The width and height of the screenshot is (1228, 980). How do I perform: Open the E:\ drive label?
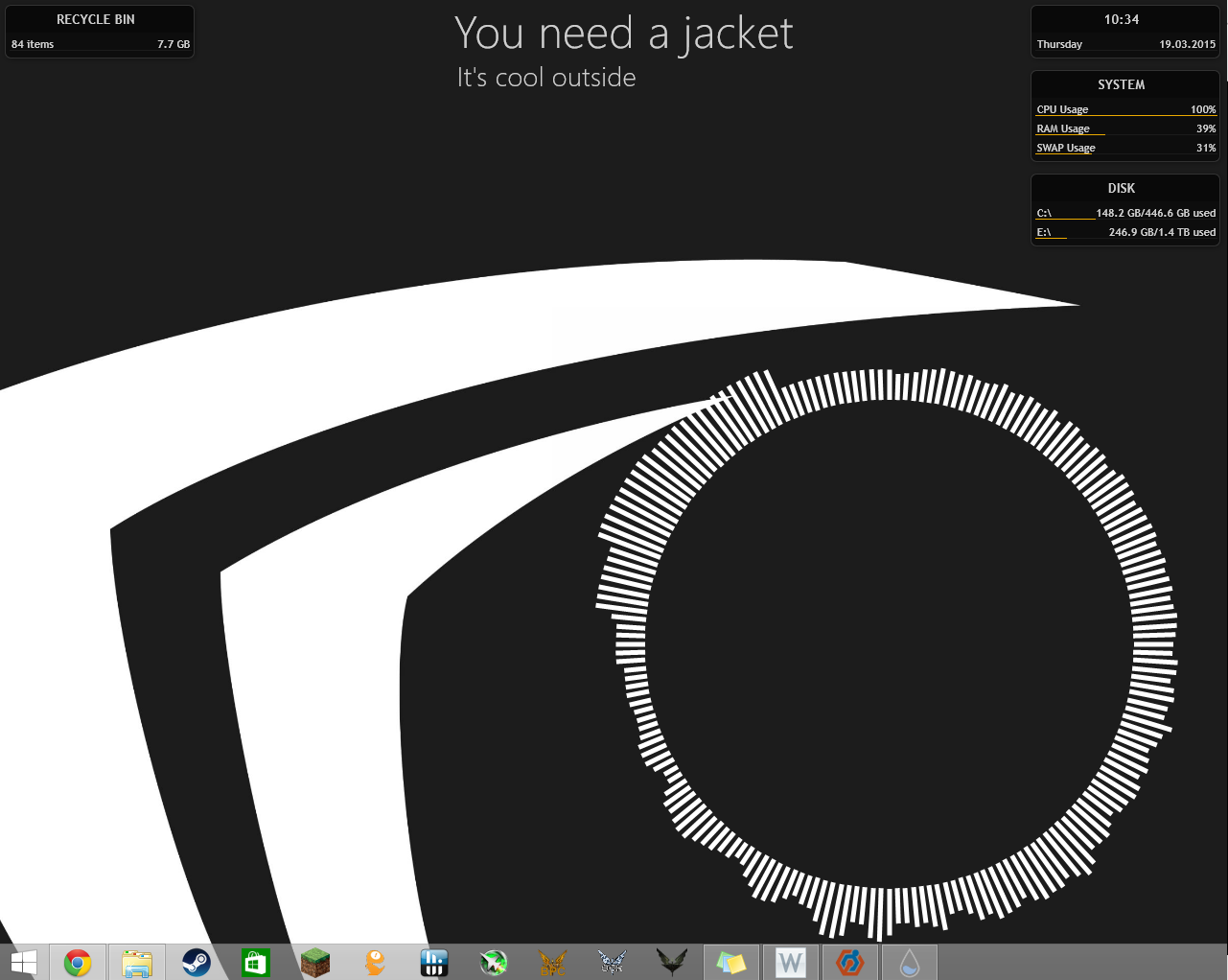click(1044, 232)
